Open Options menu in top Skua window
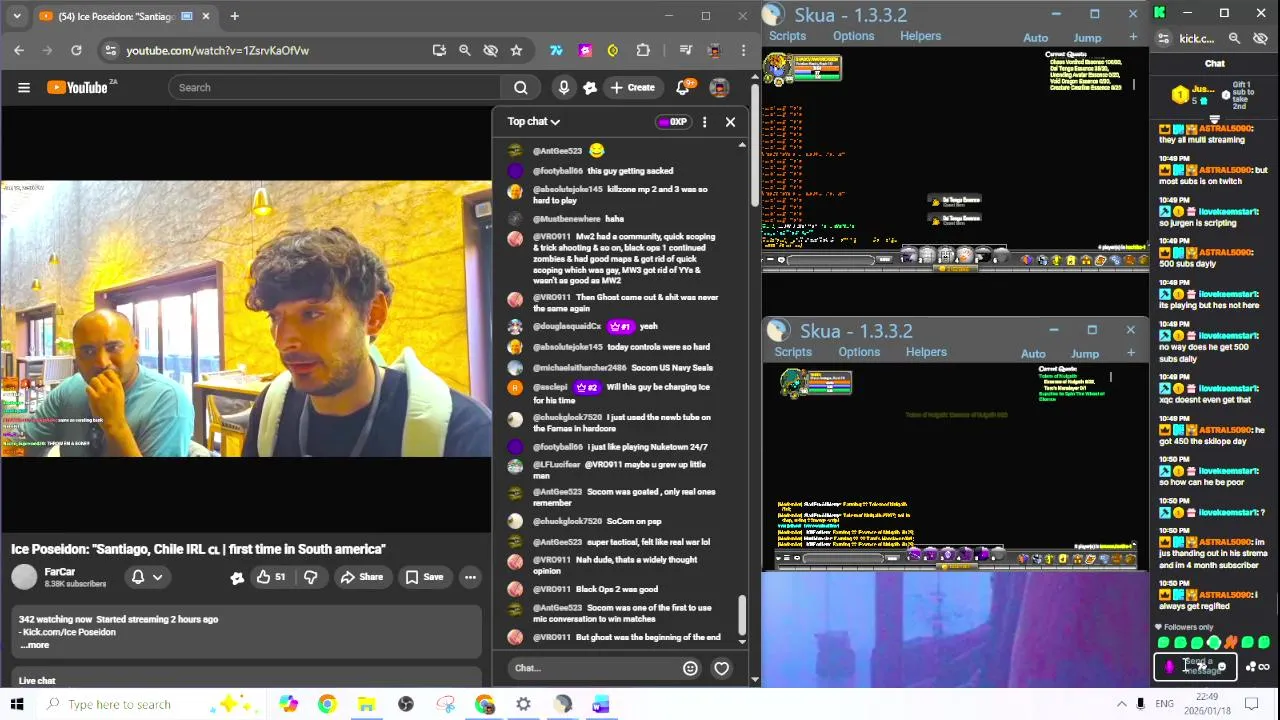Screen dimensions: 1280x720 click(853, 36)
